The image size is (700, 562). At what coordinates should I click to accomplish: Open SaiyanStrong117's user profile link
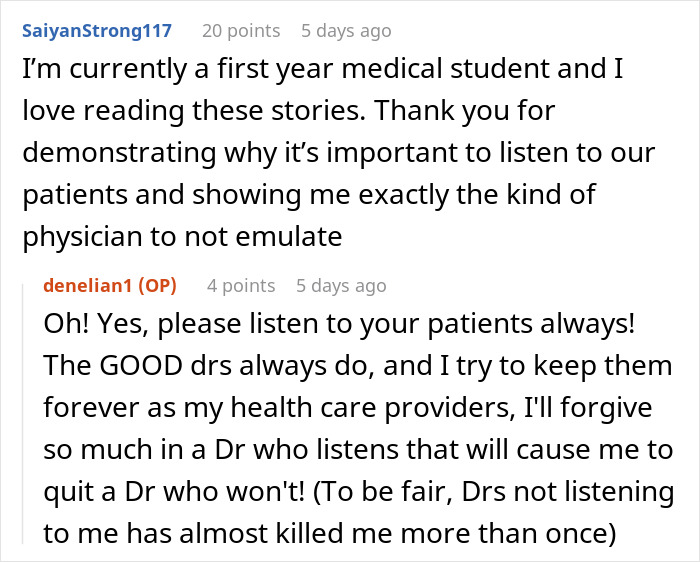[95, 31]
